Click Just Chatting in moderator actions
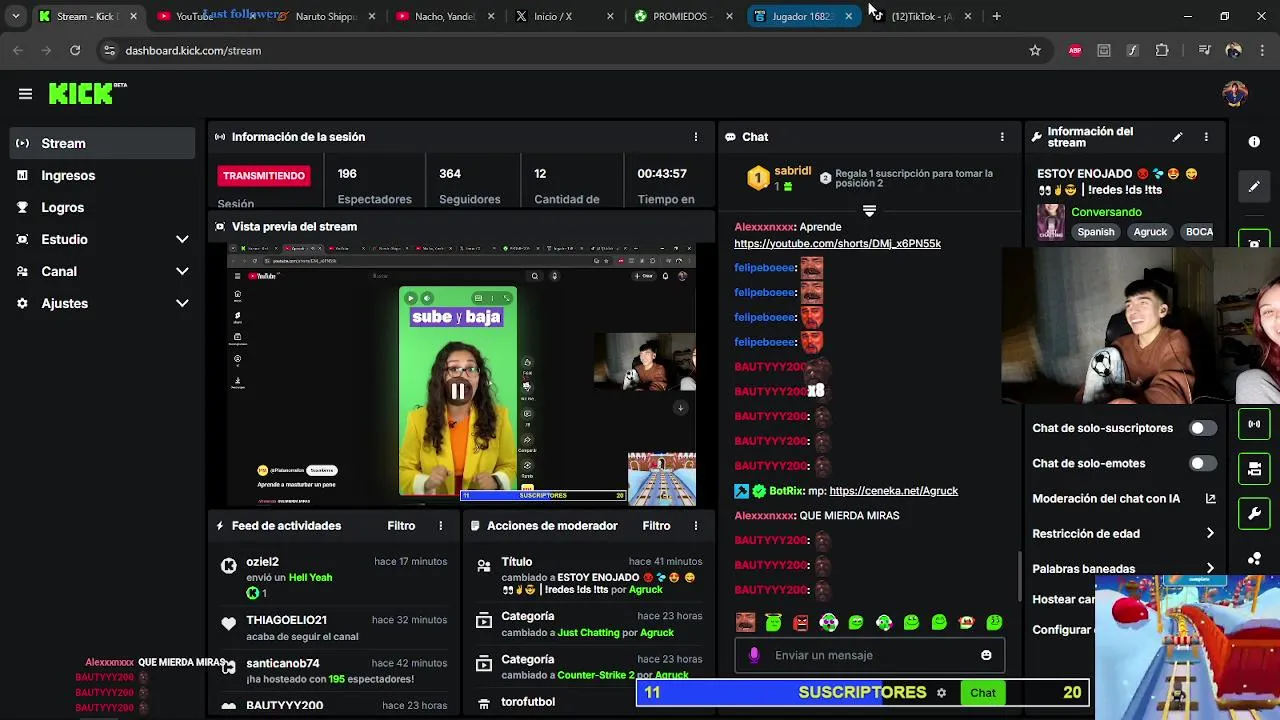 (588, 633)
